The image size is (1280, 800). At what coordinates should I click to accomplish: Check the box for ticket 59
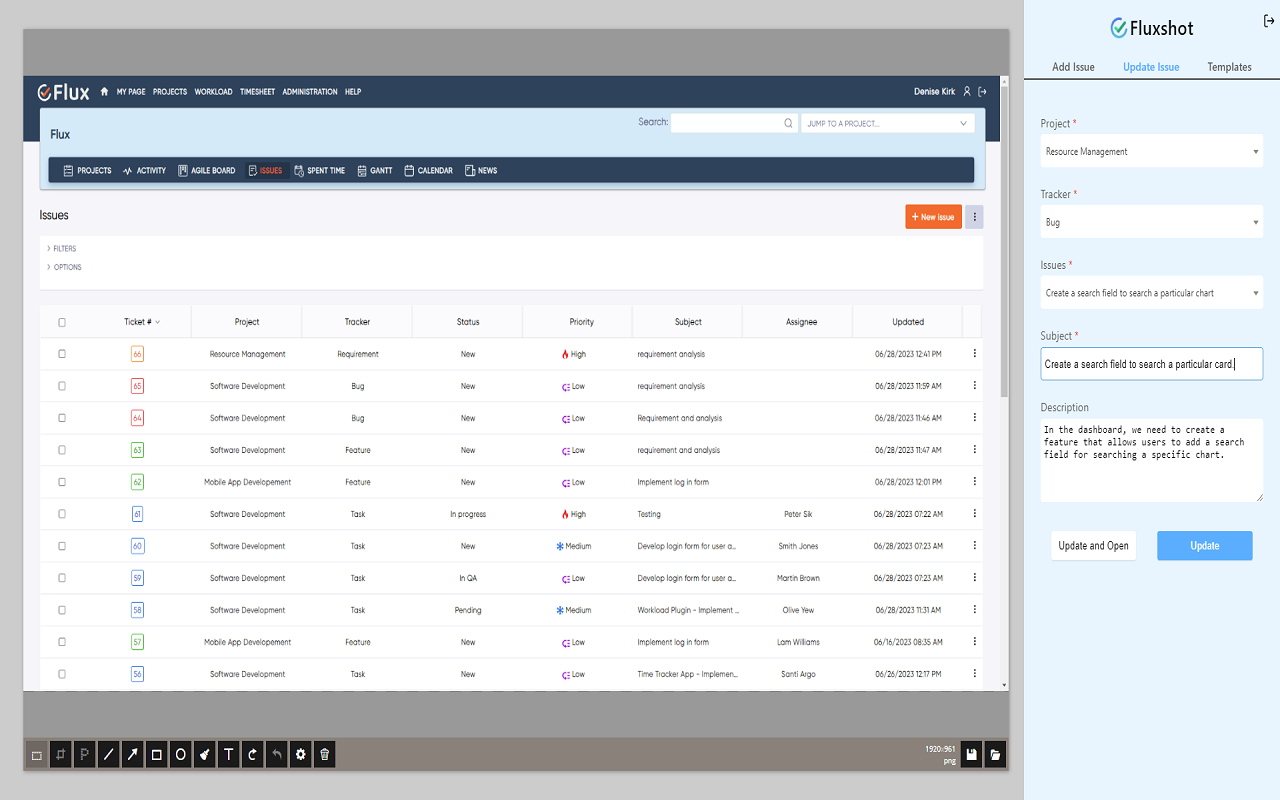62,578
